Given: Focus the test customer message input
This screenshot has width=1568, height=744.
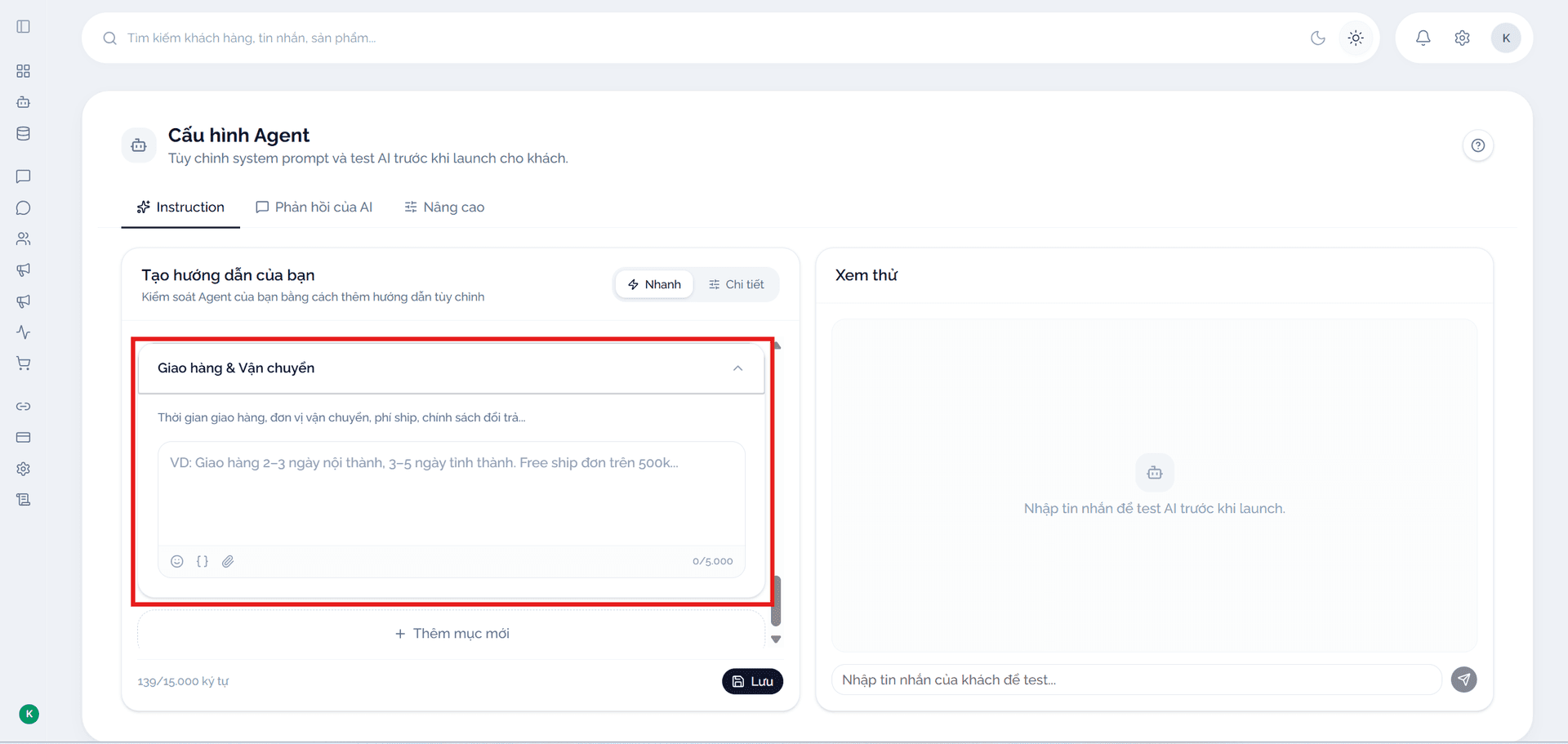Looking at the screenshot, I should pos(1137,679).
